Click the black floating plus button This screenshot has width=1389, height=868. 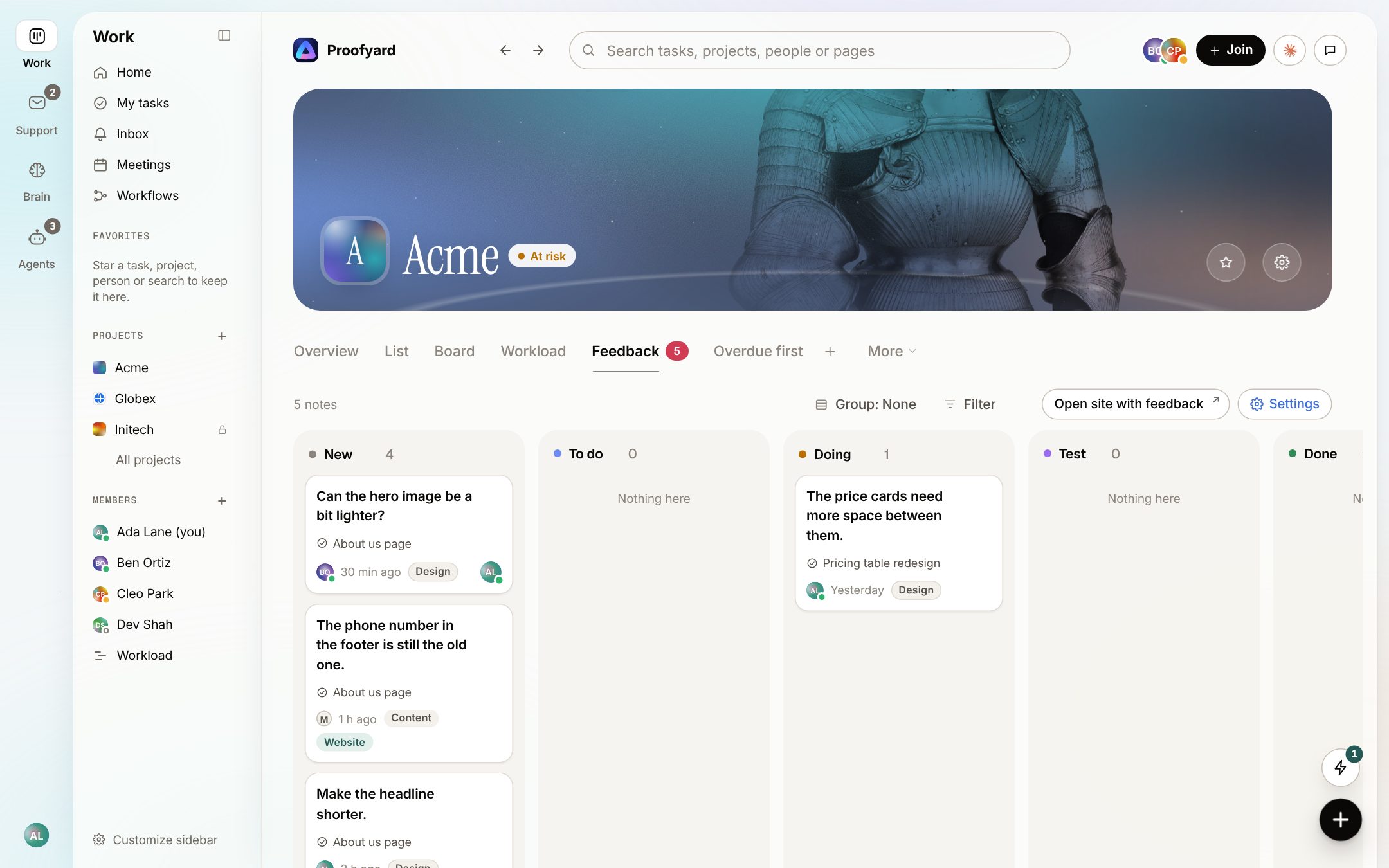click(x=1340, y=820)
